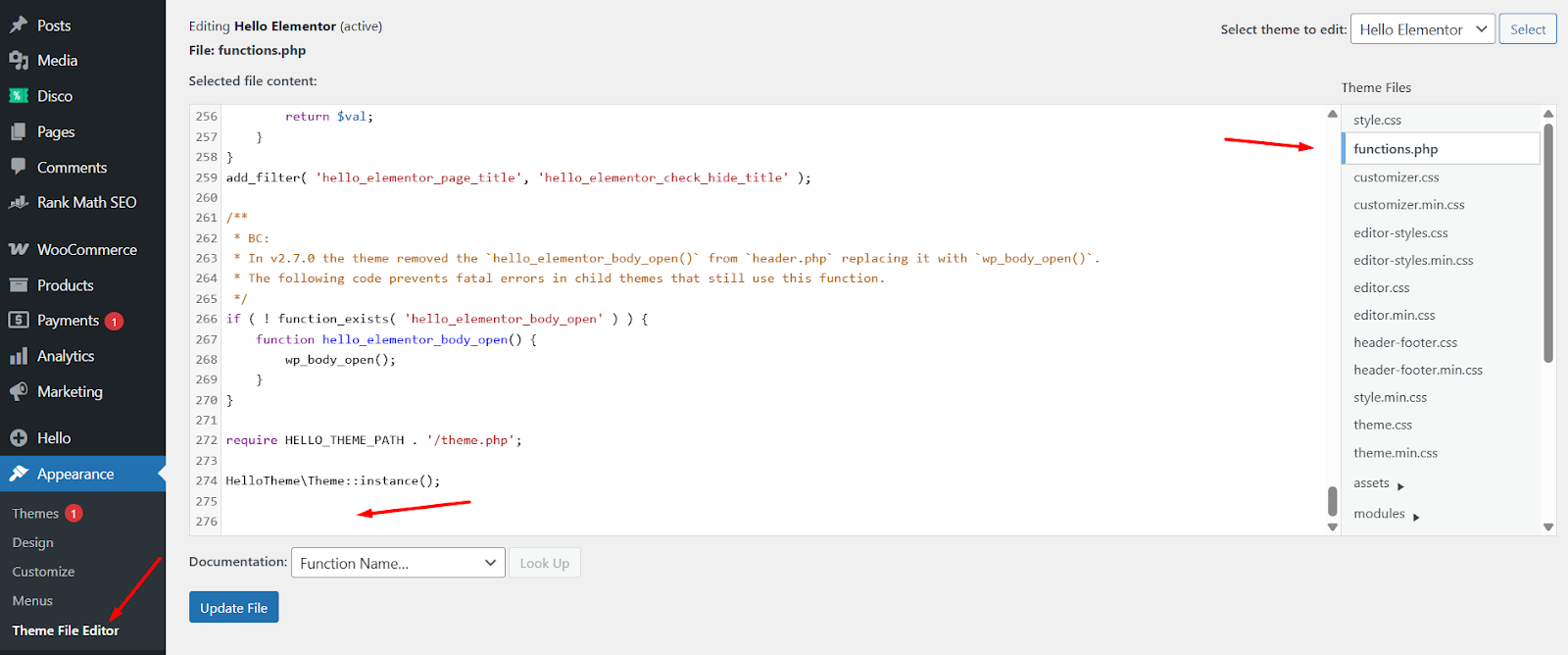Viewport: 1568px width, 655px height.
Task: Open the theme selection dropdown
Action: click(x=1422, y=29)
